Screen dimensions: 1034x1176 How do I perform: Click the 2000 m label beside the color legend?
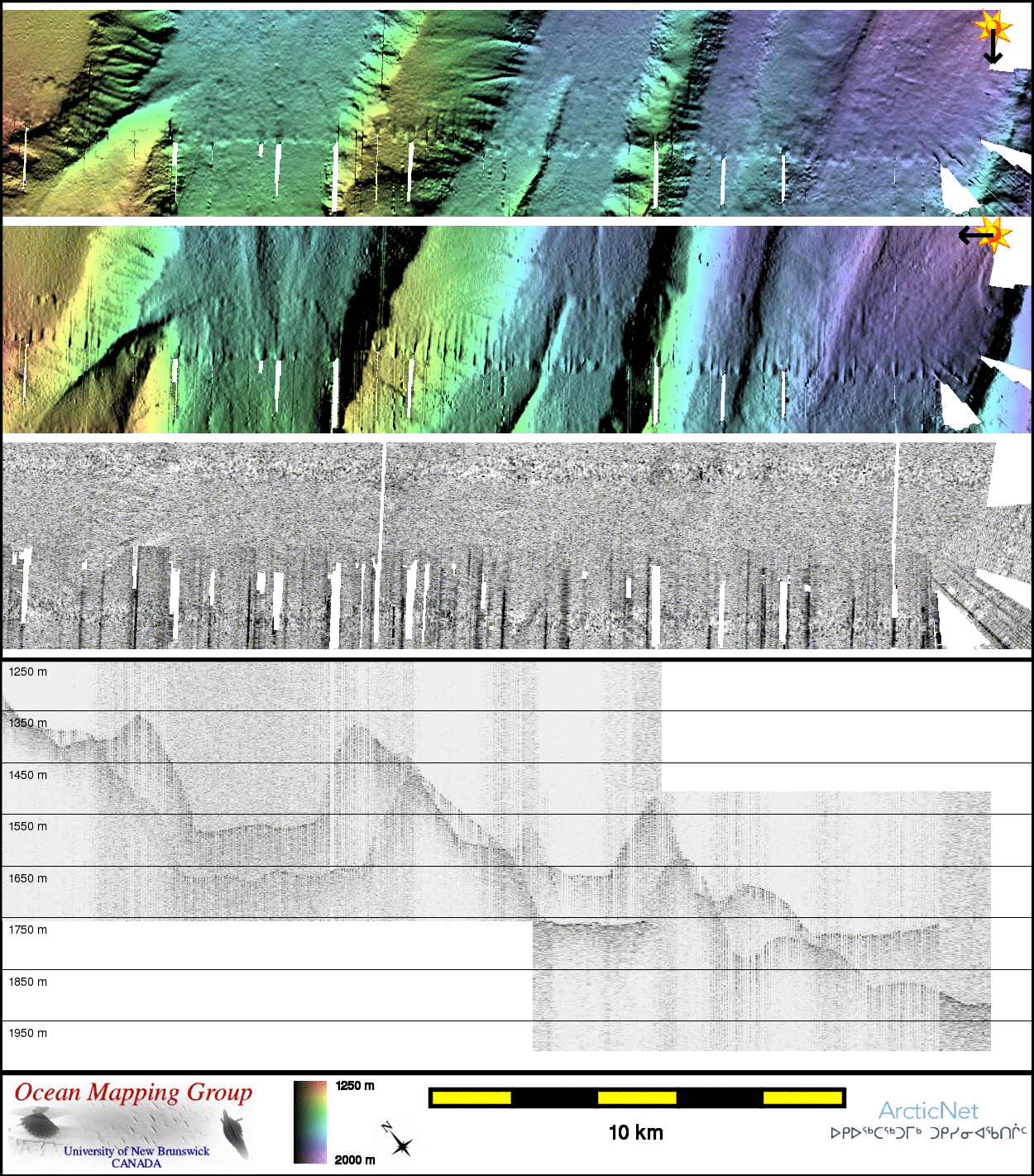(x=355, y=1159)
